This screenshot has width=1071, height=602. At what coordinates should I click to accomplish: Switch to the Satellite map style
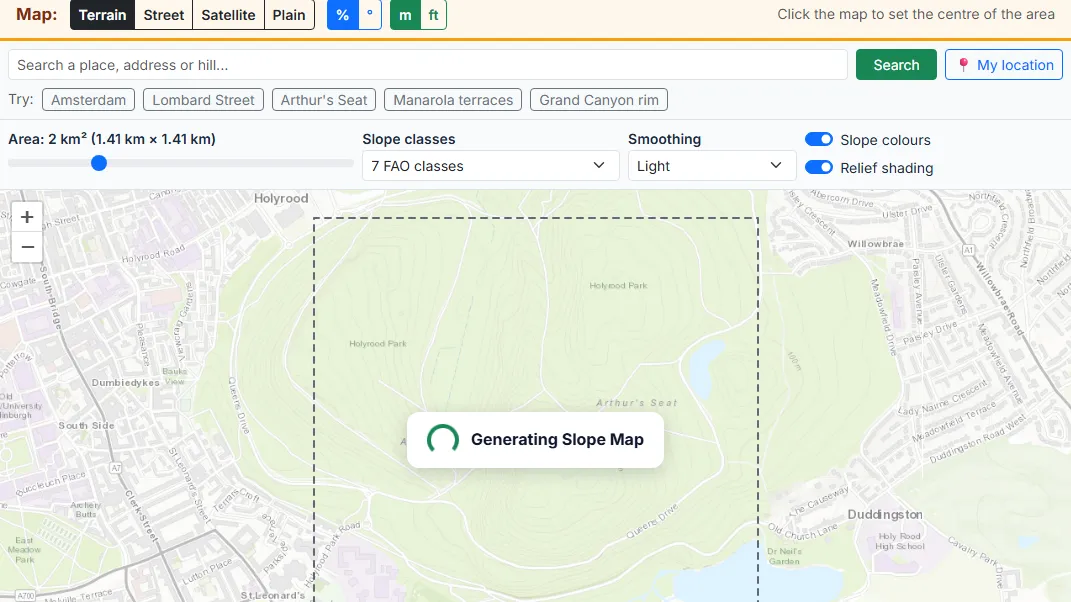pos(228,15)
